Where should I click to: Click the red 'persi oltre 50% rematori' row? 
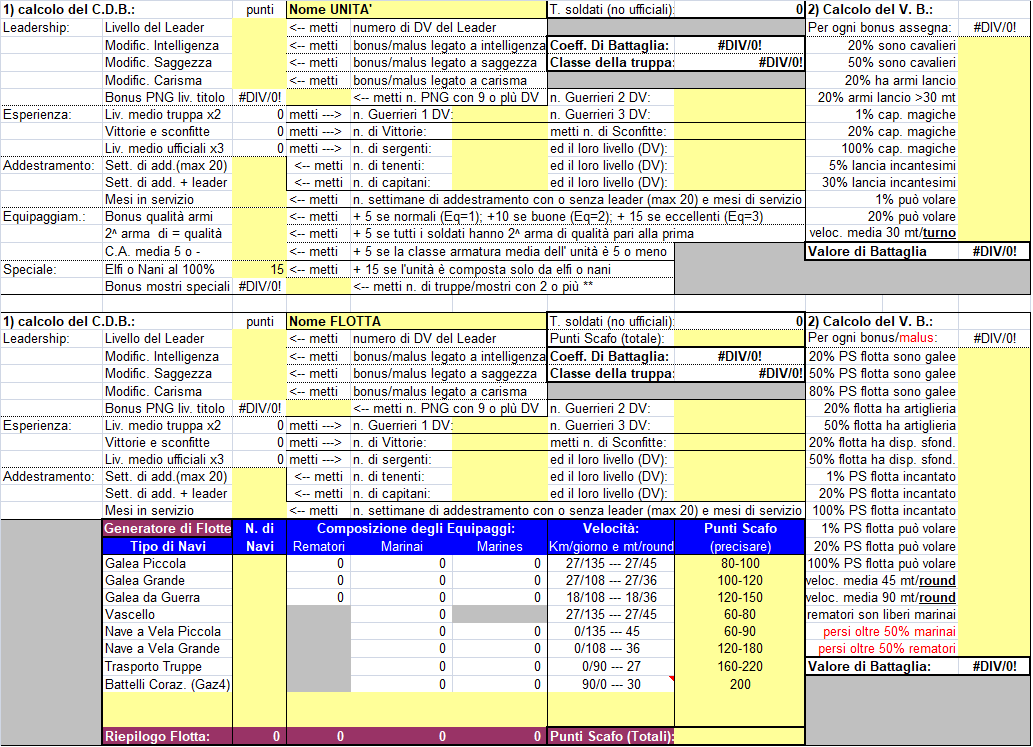coord(882,649)
